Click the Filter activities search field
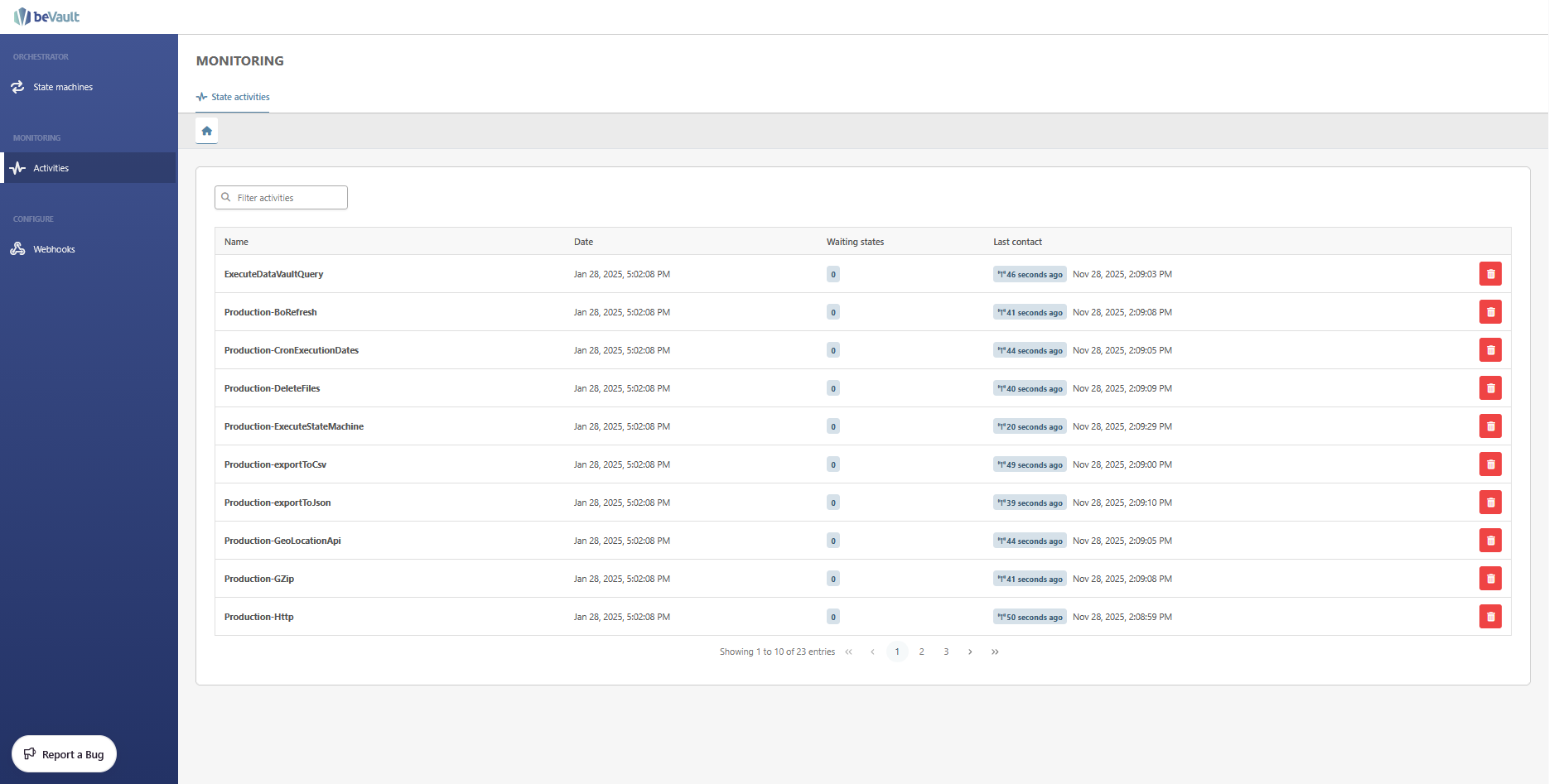 coord(286,198)
